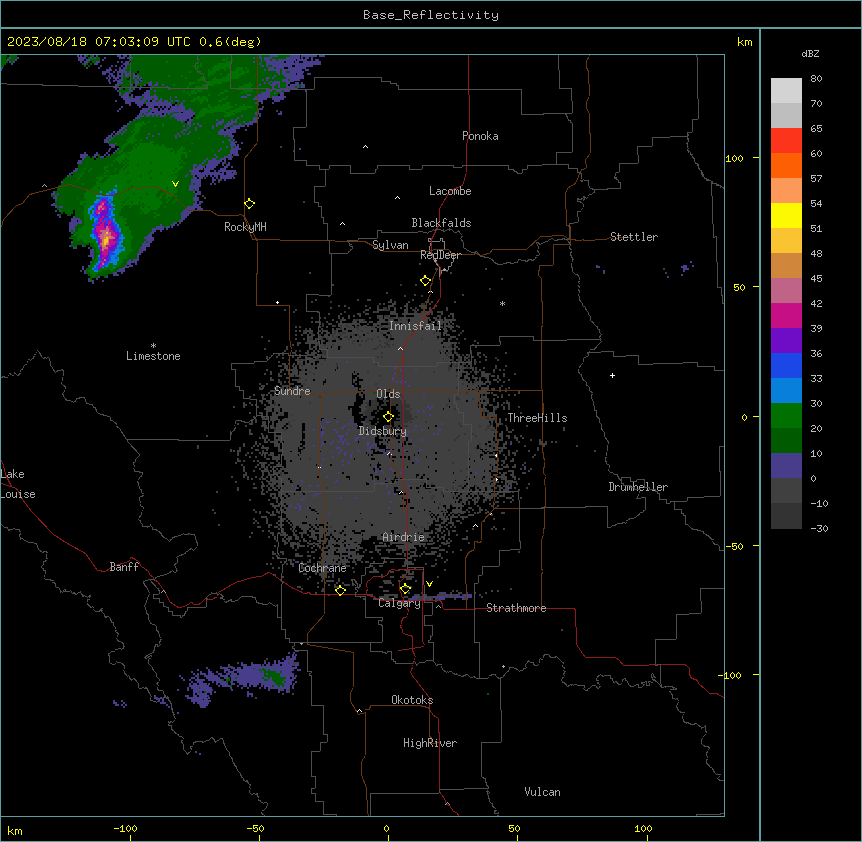Screen dimensions: 862x842
Task: Select the ThreeHills label
Action: tap(537, 418)
